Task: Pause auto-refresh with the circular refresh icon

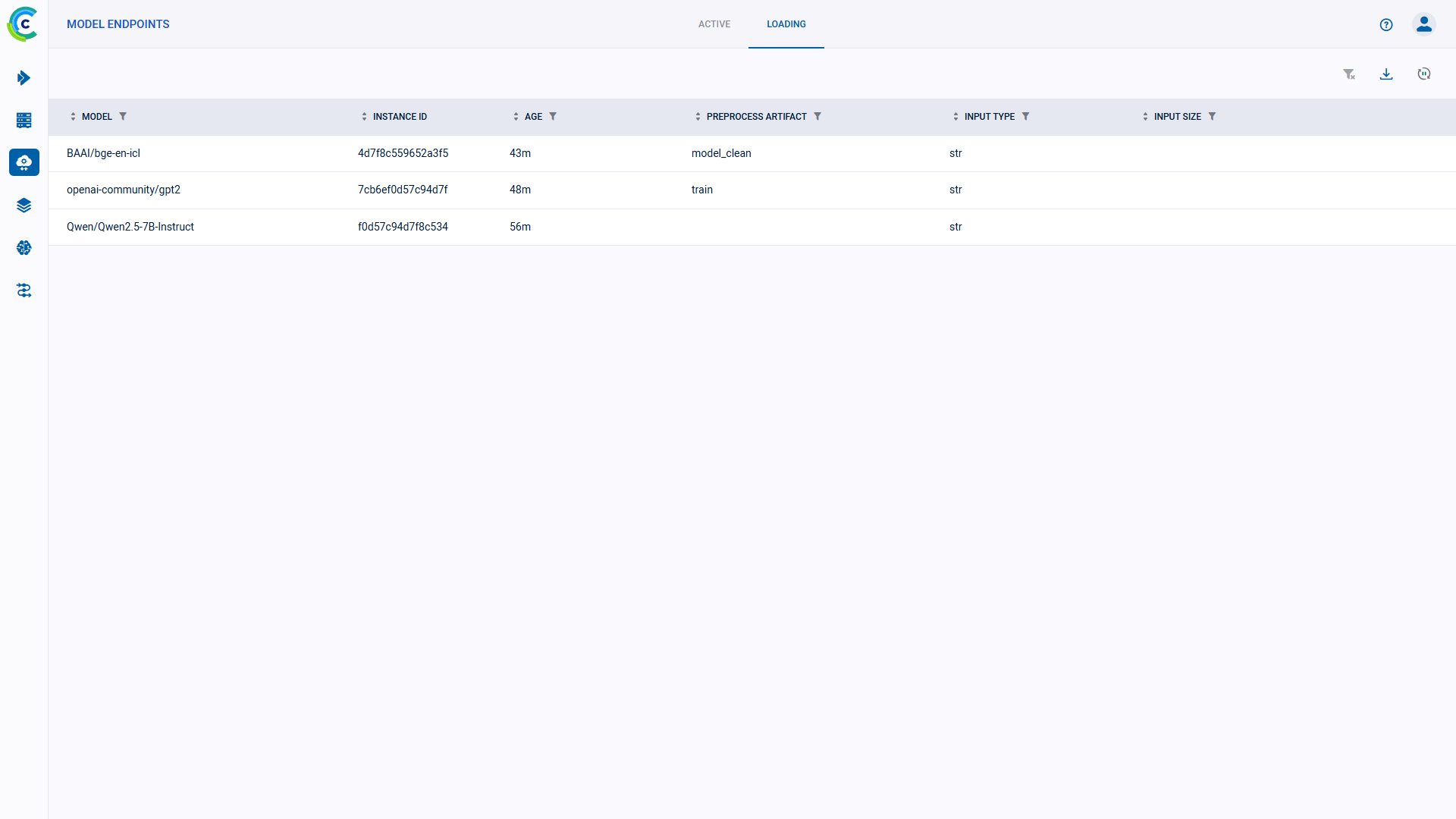Action: [x=1424, y=74]
